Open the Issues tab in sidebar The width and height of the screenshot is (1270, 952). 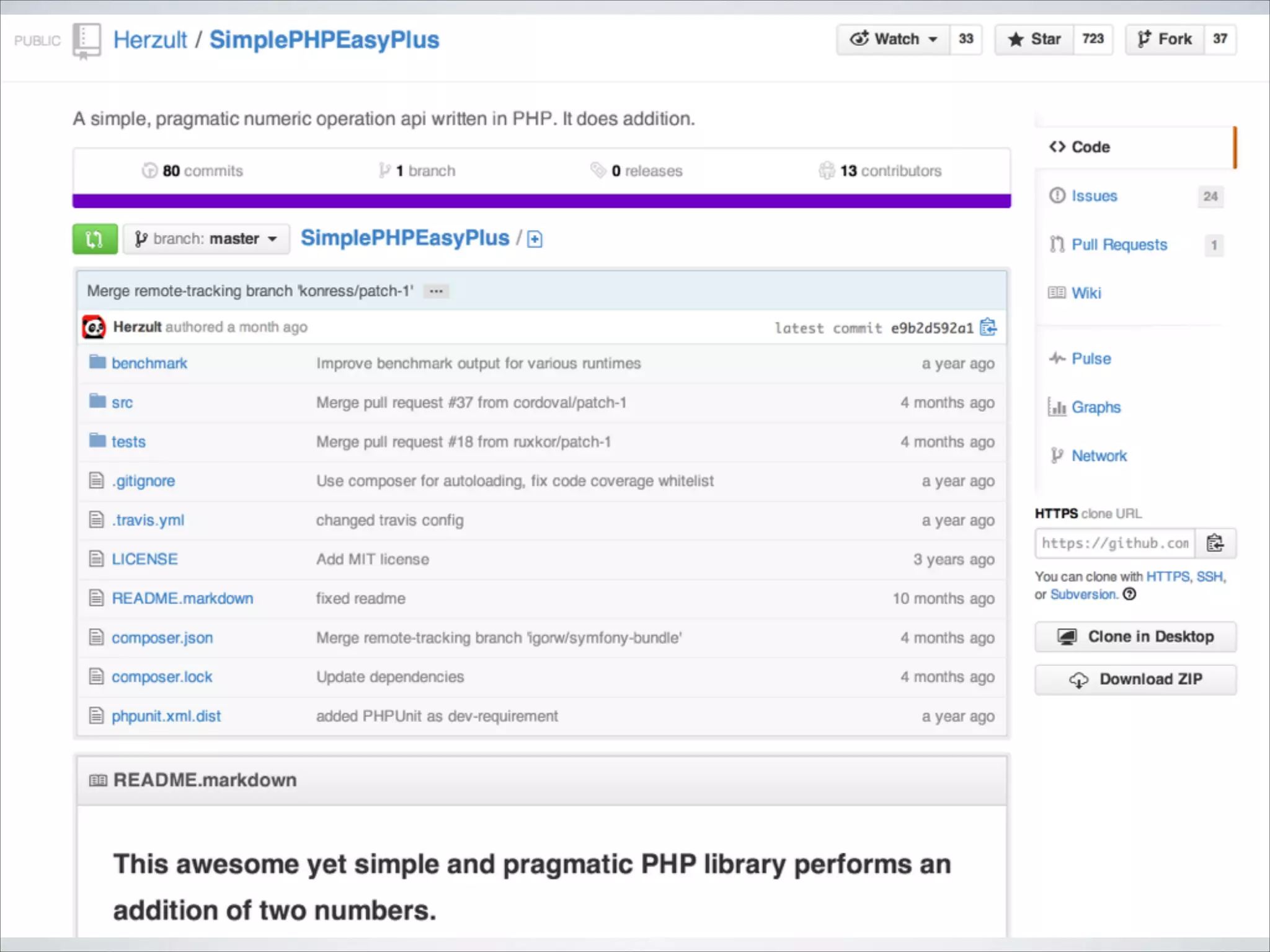1094,196
